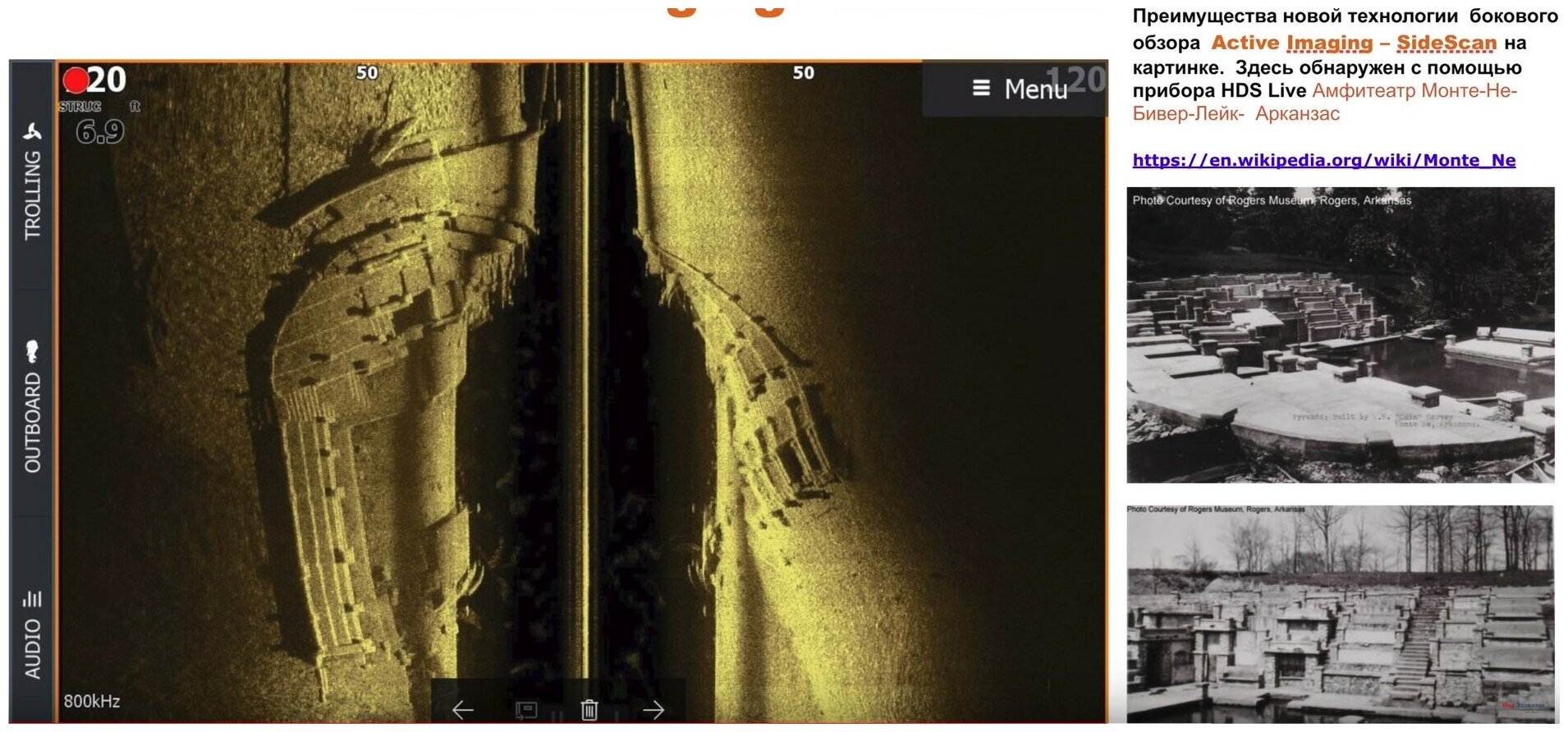The height and width of the screenshot is (732, 1568).
Task: Click the 20 range value near record dot
Action: (107, 80)
